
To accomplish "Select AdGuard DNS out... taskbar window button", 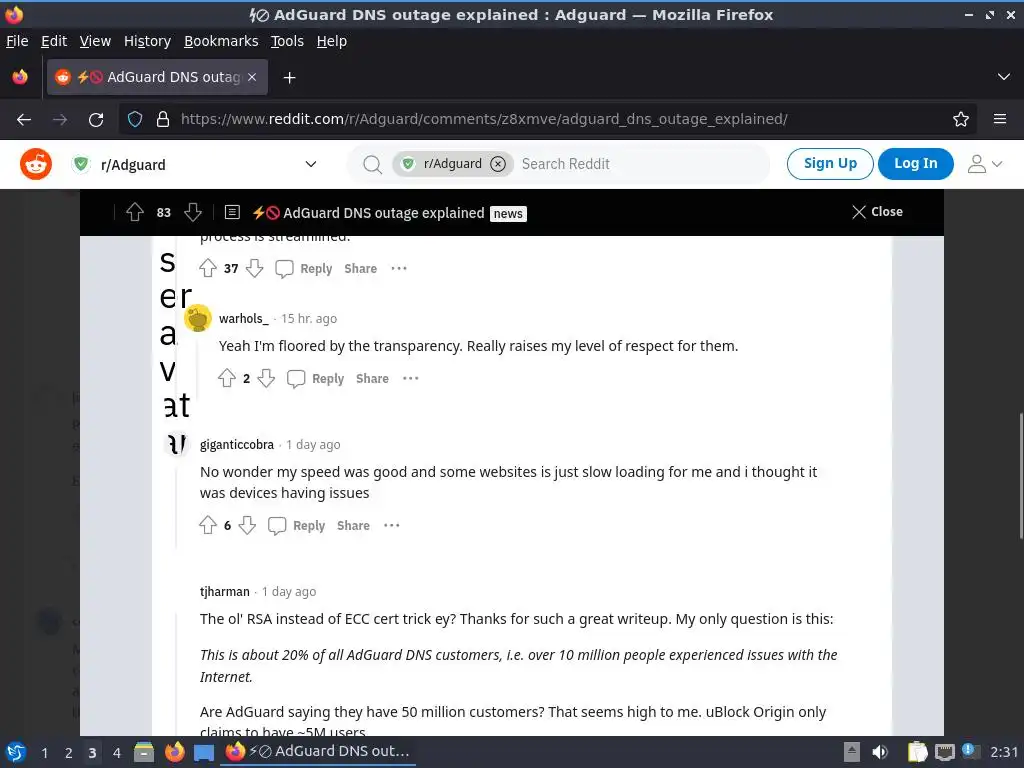I will 318,752.
